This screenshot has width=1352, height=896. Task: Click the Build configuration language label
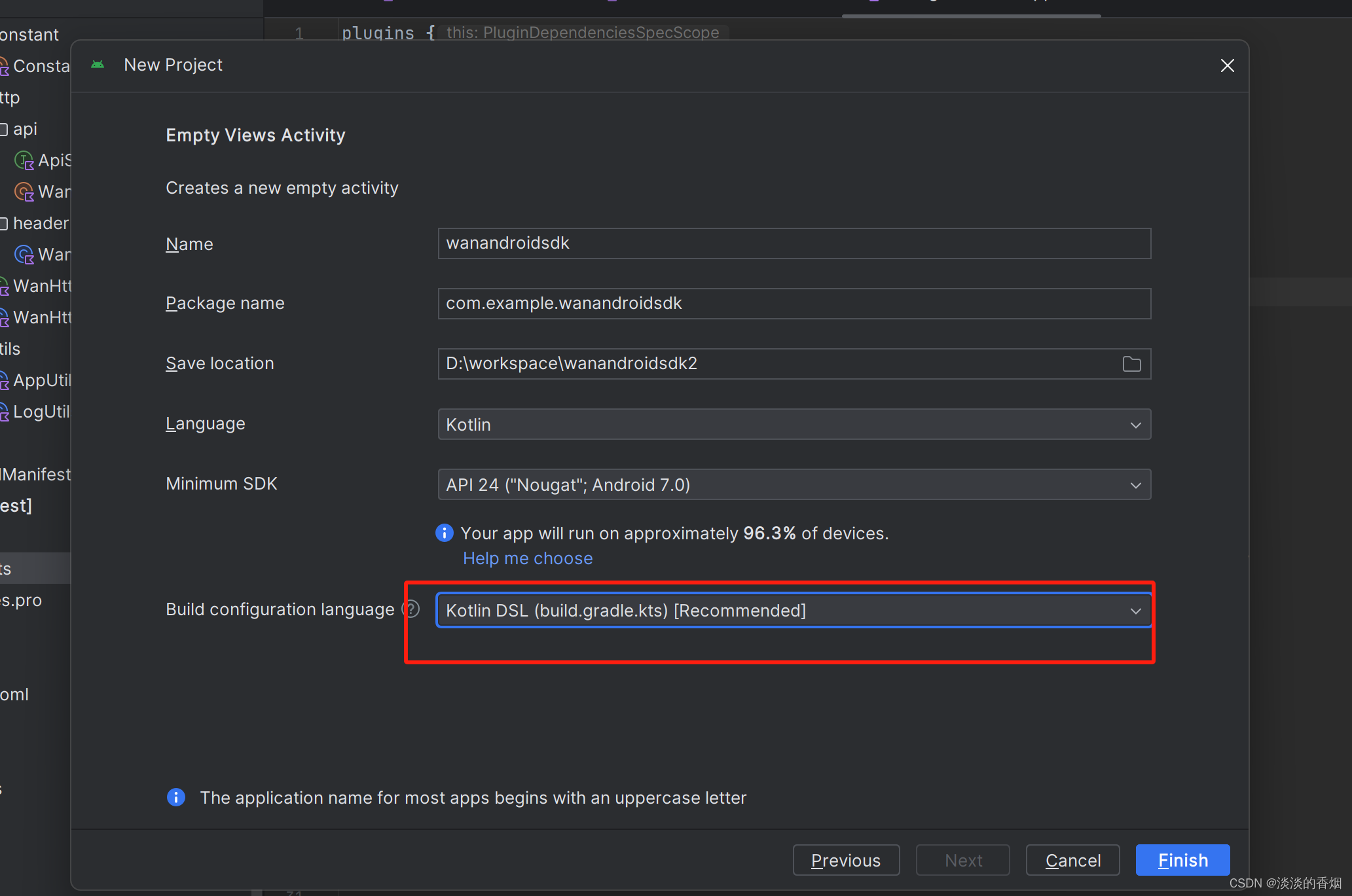pyautogui.click(x=280, y=609)
